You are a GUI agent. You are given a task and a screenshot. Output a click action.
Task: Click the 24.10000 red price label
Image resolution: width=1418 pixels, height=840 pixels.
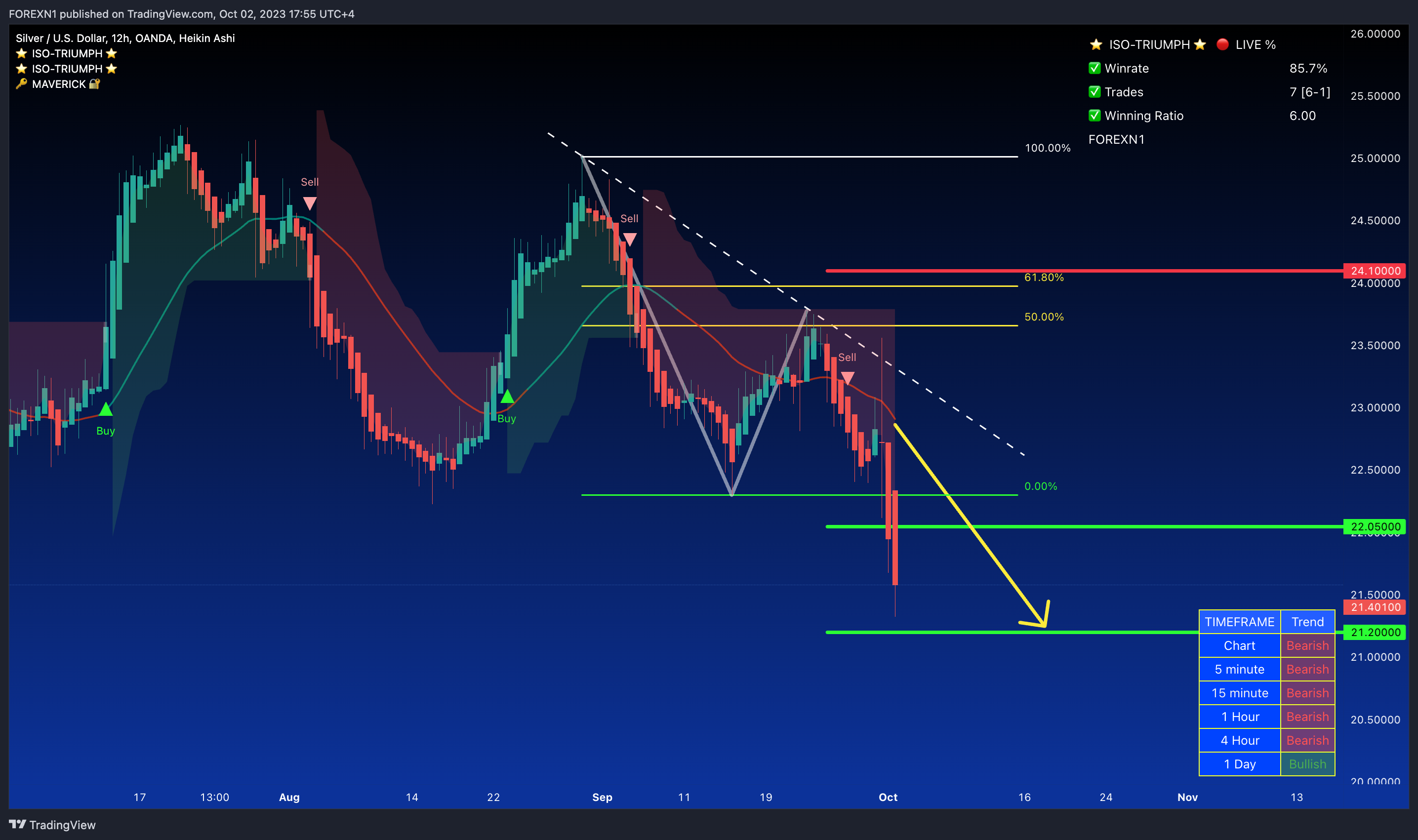pos(1375,271)
